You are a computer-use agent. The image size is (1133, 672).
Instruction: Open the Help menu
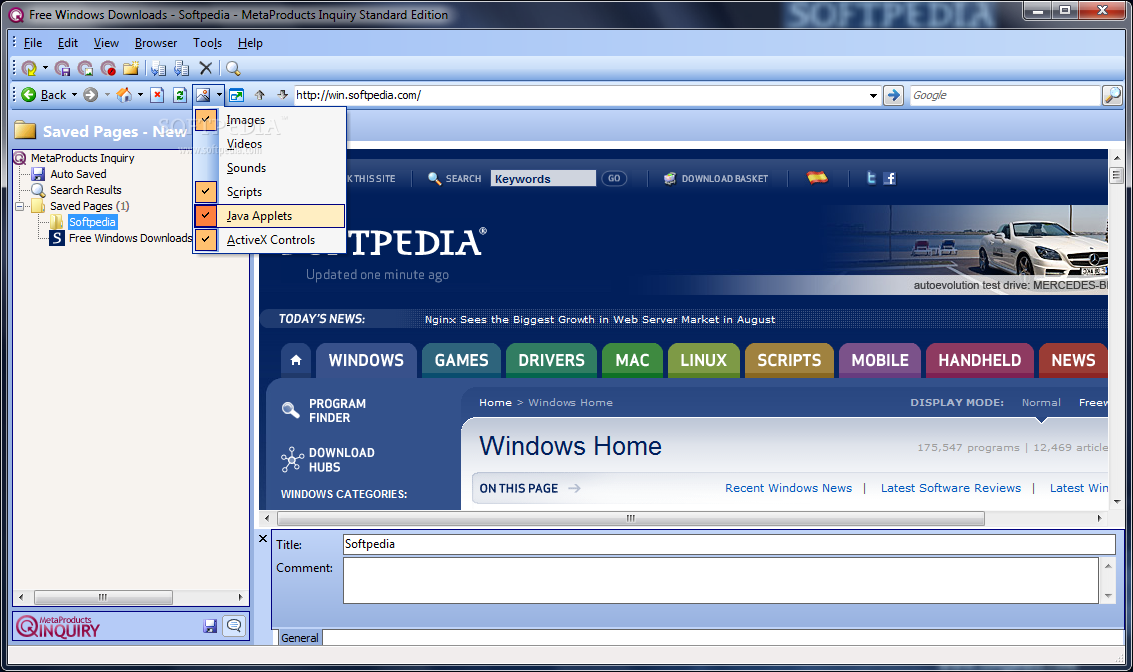(250, 43)
